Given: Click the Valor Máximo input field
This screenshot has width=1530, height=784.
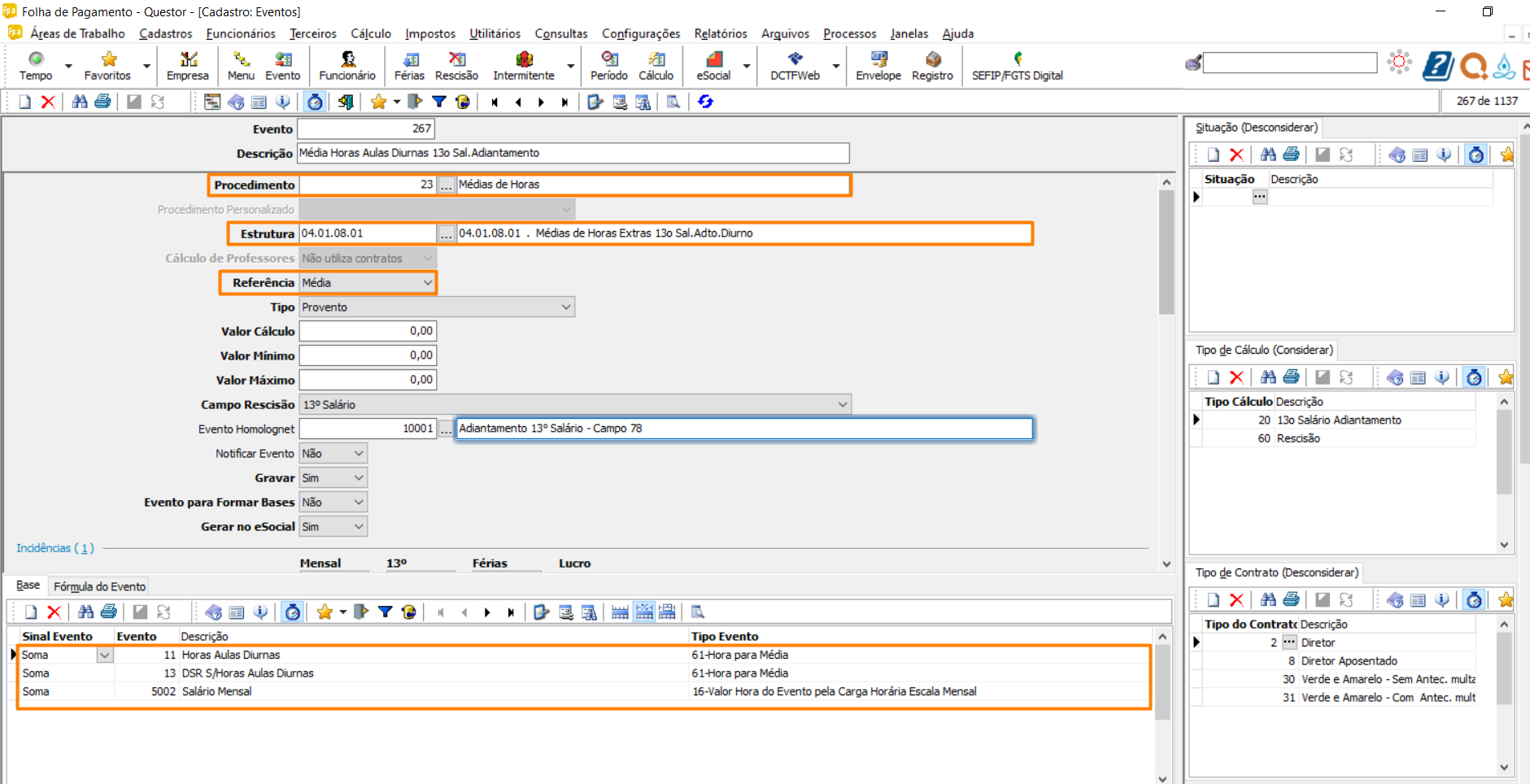Looking at the screenshot, I should pyautogui.click(x=368, y=380).
